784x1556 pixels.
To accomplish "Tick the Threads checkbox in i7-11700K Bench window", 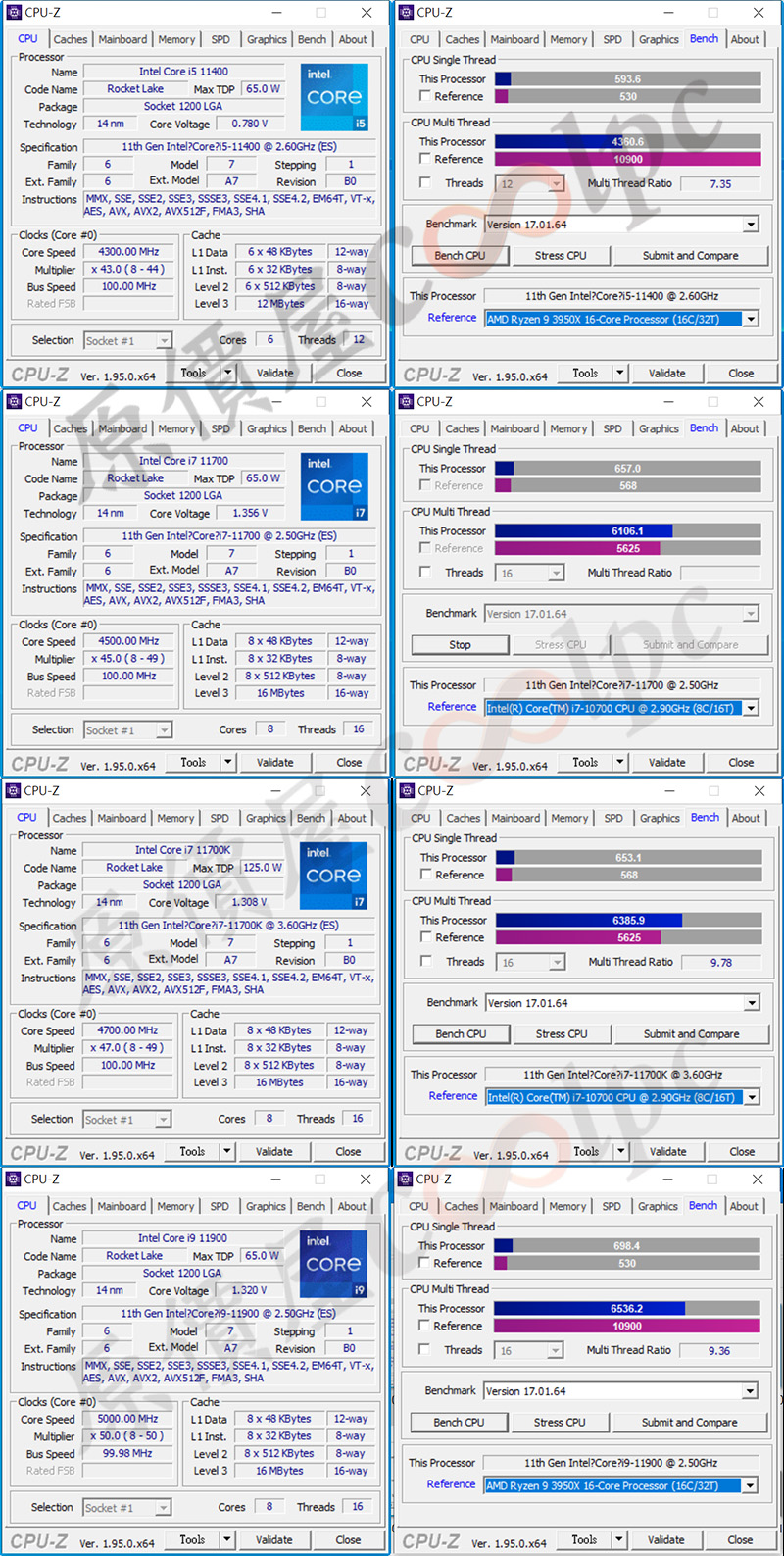I will point(426,961).
